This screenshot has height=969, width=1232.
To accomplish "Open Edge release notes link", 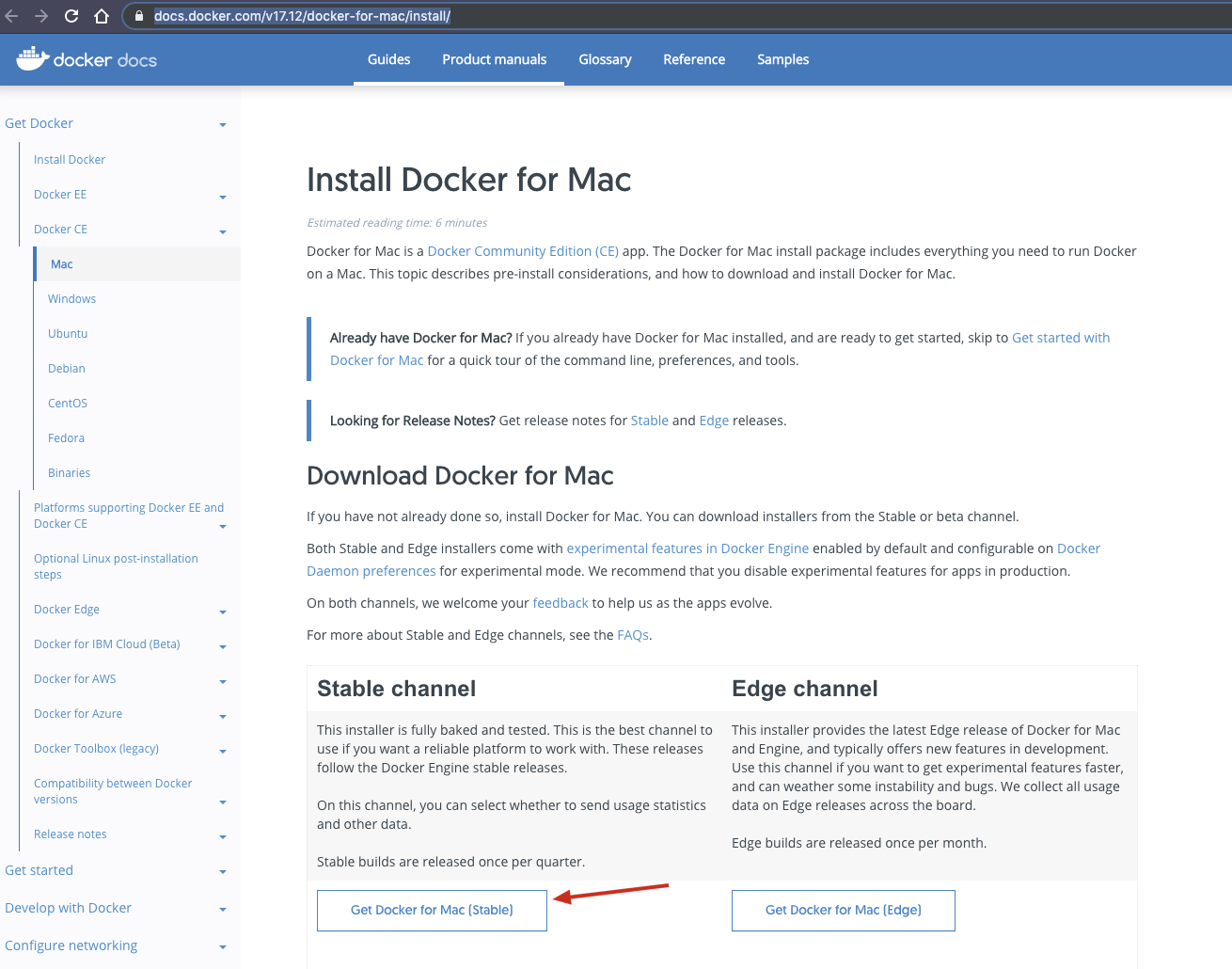I will 714,421.
